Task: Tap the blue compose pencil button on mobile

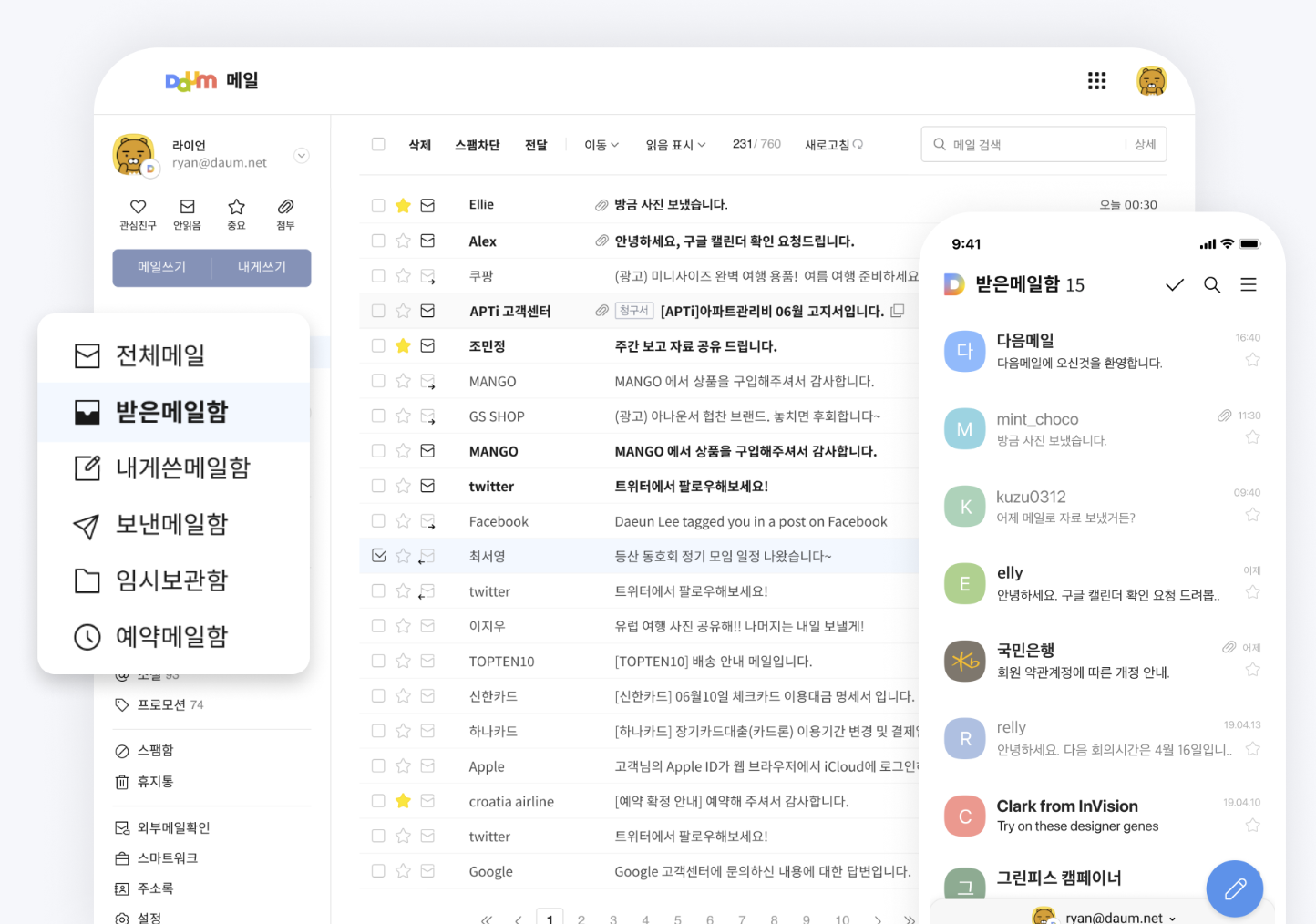Action: (1235, 888)
